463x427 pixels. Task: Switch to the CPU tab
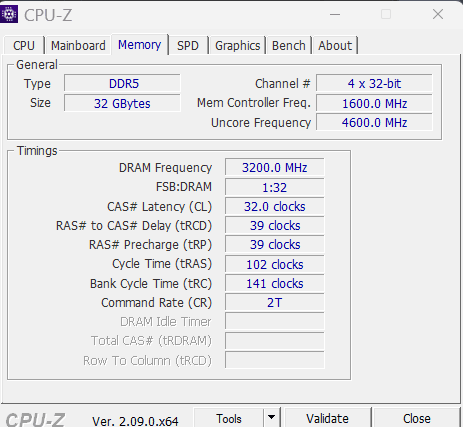(x=24, y=45)
